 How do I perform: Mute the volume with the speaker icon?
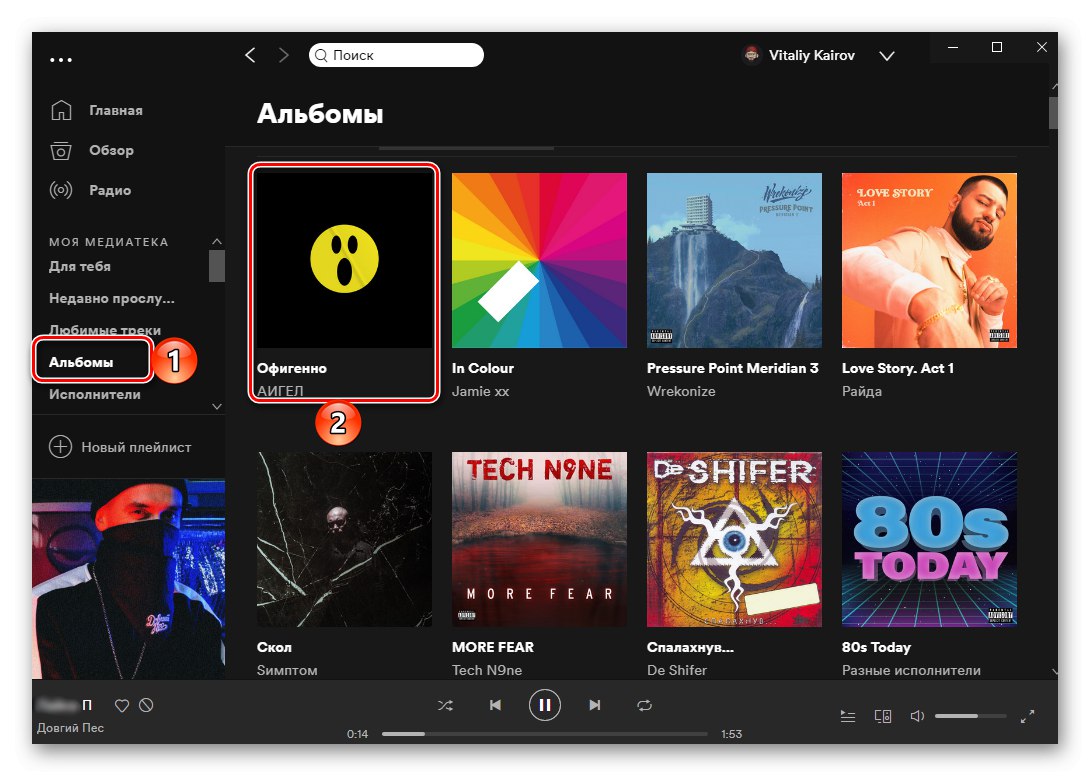point(917,716)
